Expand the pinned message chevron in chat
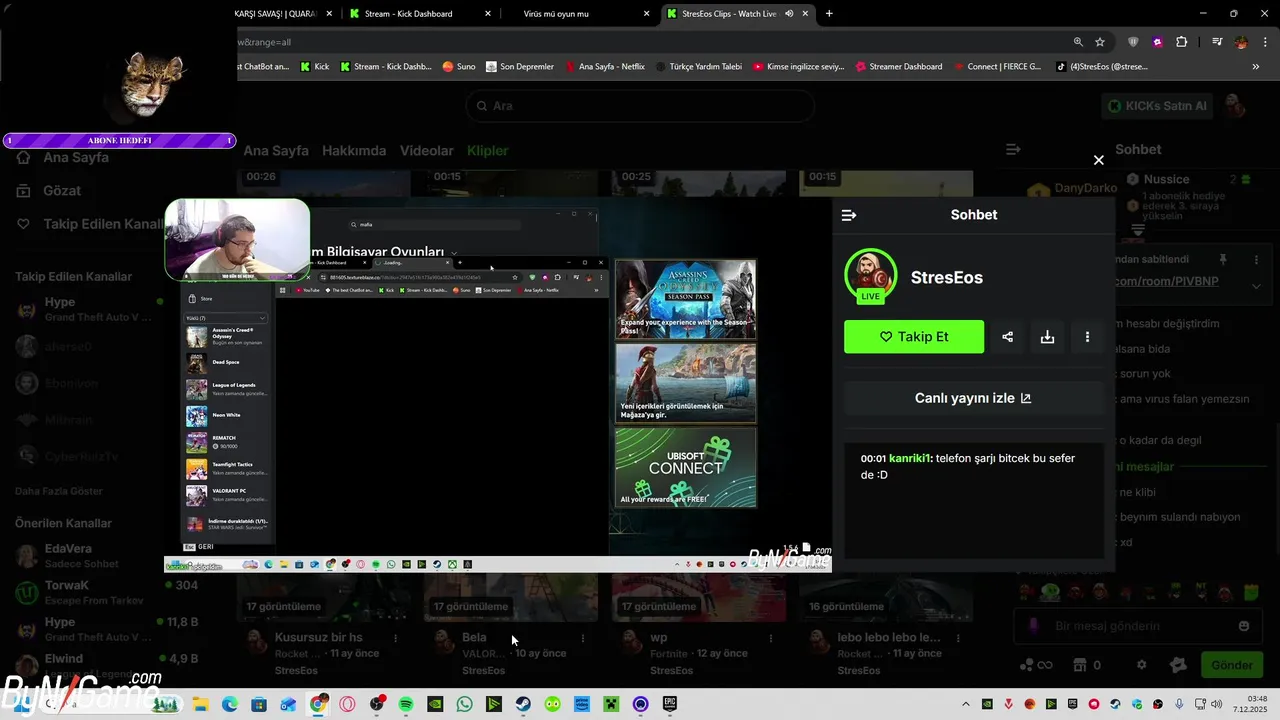This screenshot has width=1280, height=720. click(x=1257, y=286)
